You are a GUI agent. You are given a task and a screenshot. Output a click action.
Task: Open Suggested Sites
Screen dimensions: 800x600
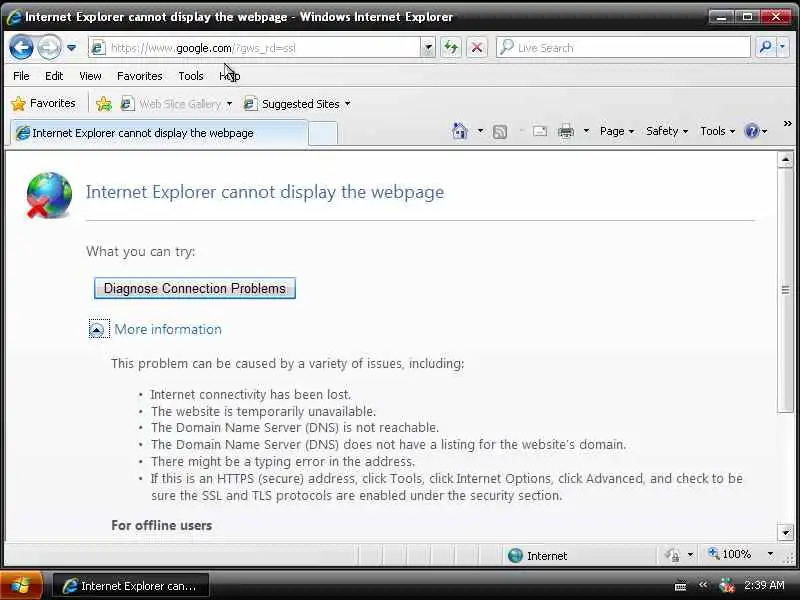pos(291,104)
